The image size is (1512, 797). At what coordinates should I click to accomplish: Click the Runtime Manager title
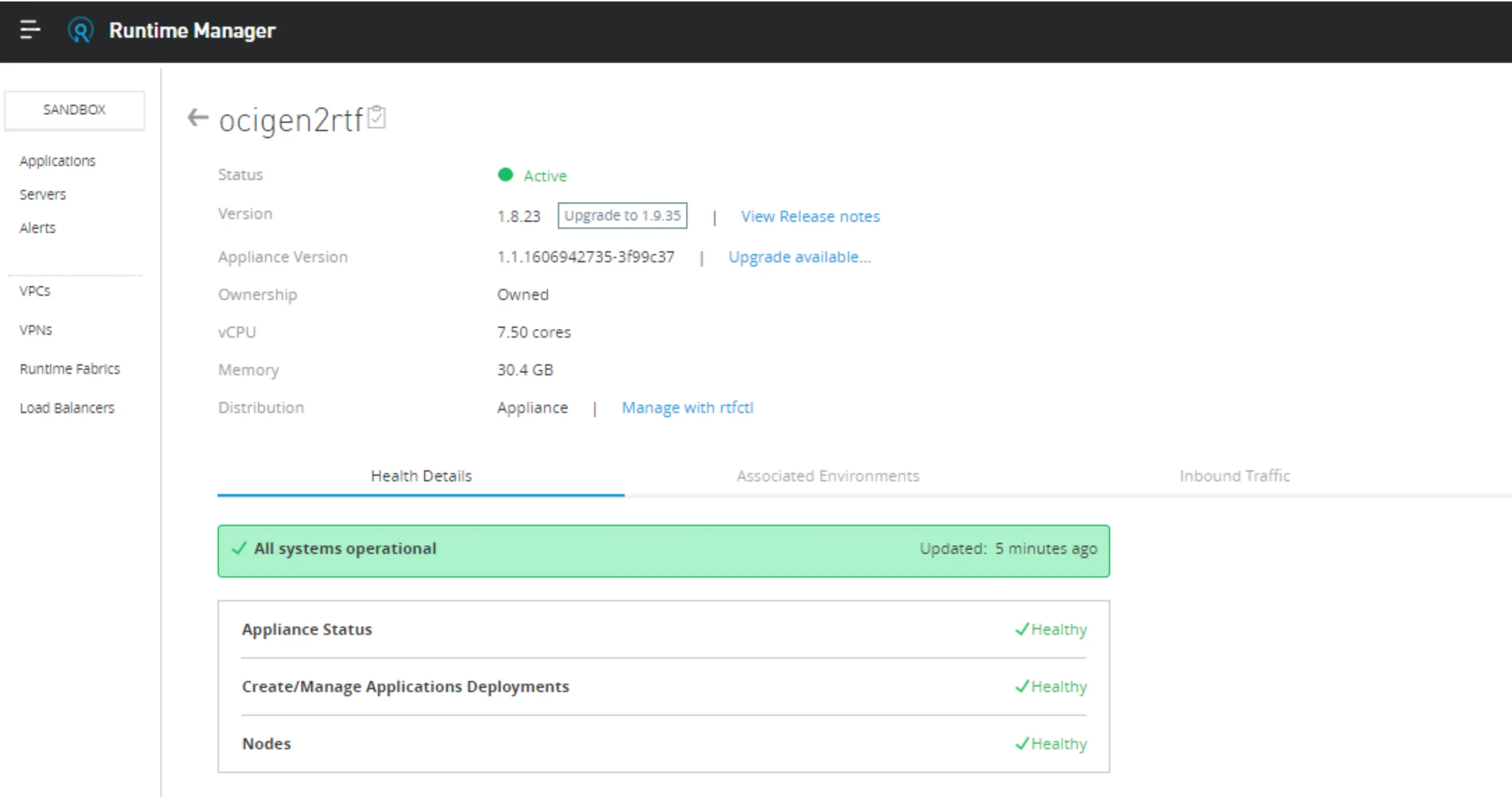click(x=192, y=30)
